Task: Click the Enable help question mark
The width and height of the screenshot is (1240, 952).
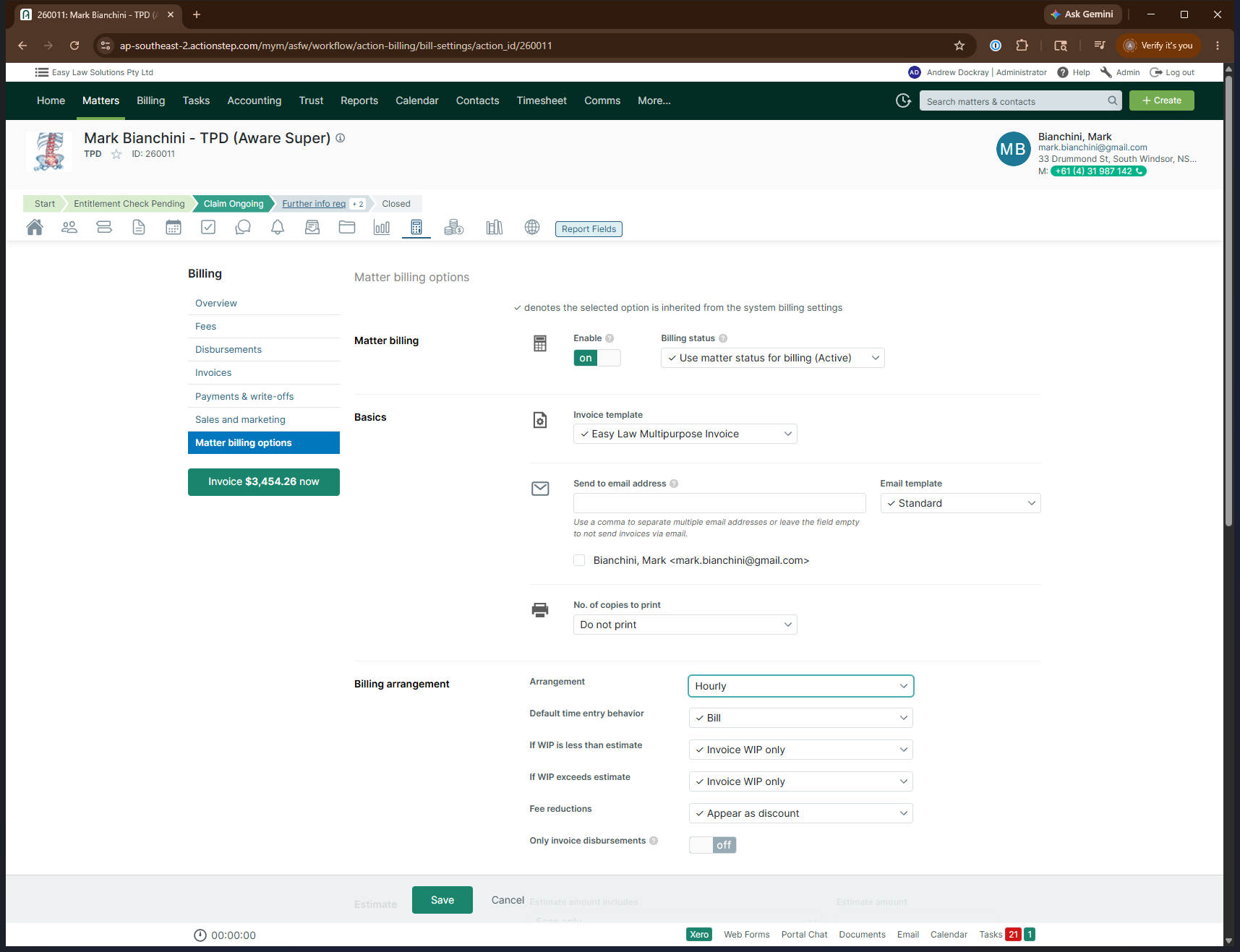Action: (610, 338)
